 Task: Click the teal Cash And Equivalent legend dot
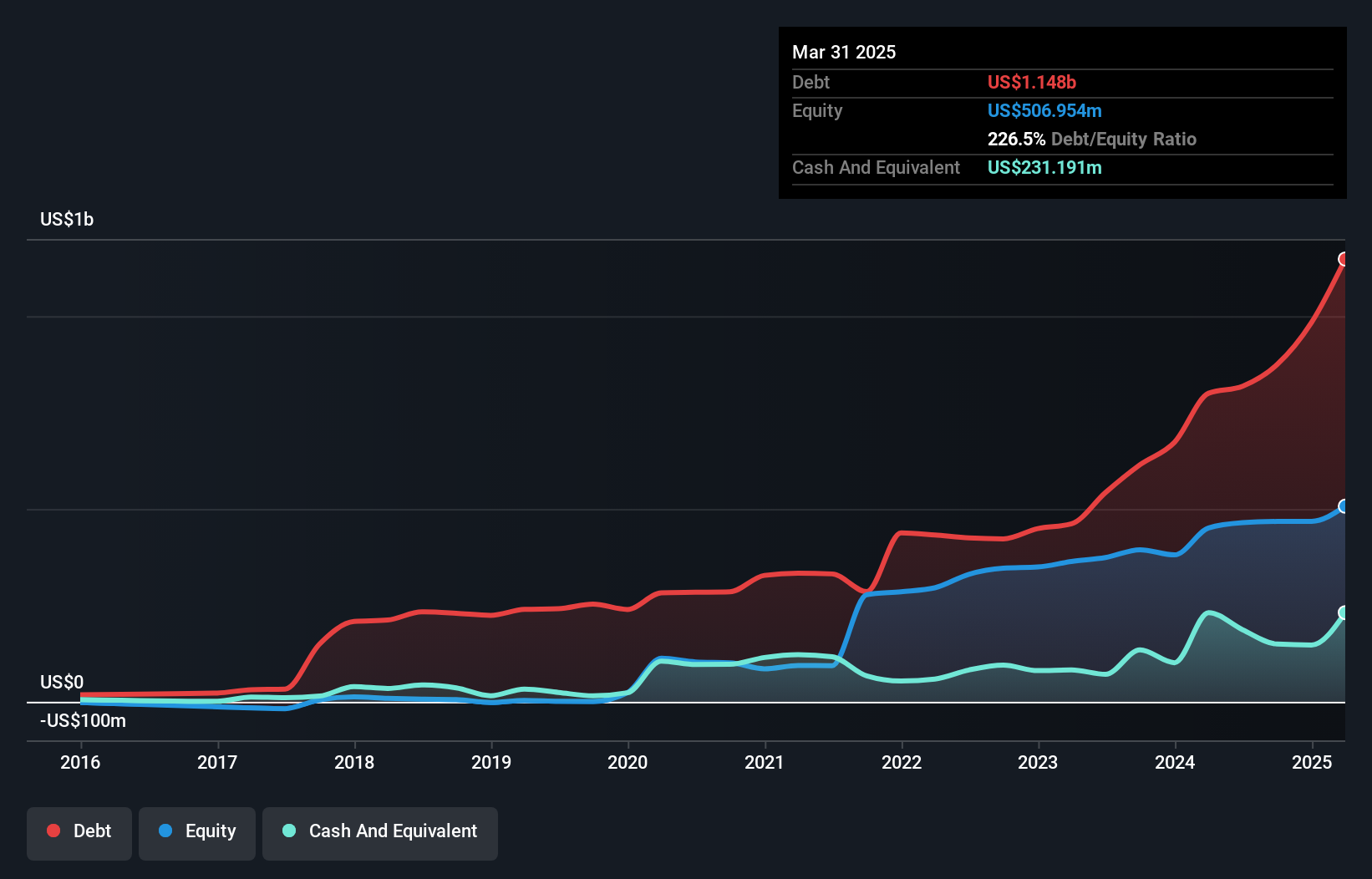287,831
